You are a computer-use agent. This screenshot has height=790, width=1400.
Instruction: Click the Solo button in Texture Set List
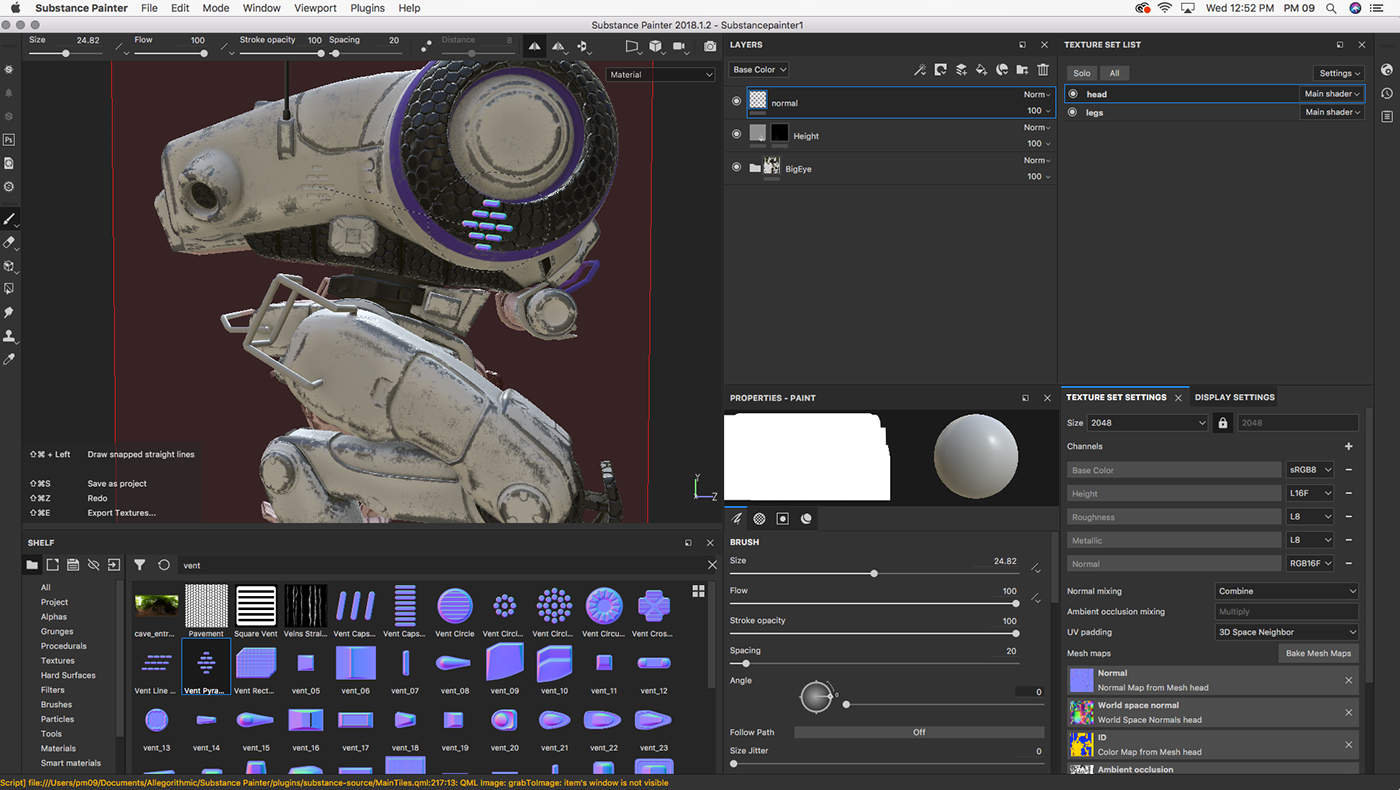pos(1082,73)
